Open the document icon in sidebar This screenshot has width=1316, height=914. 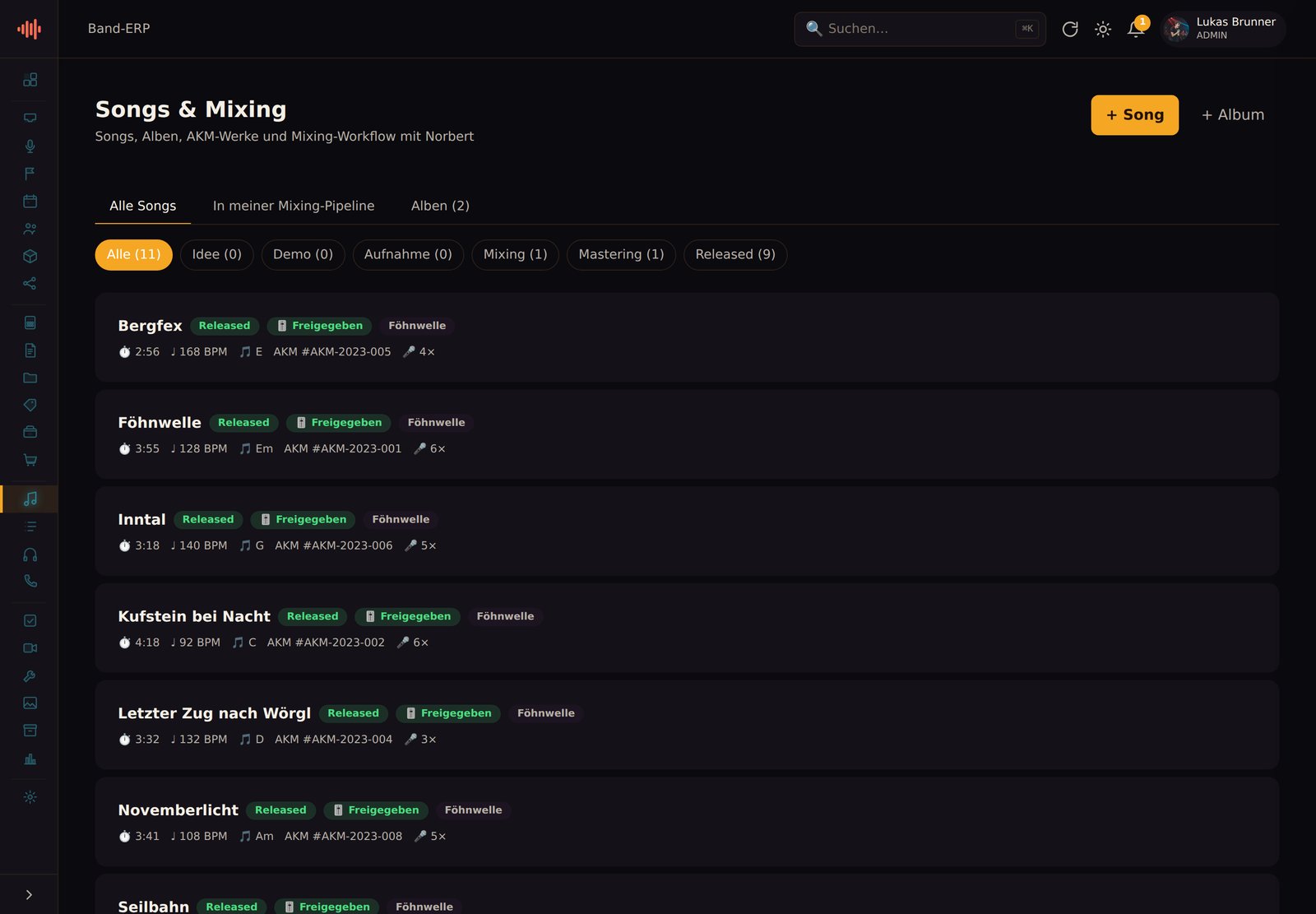point(30,350)
